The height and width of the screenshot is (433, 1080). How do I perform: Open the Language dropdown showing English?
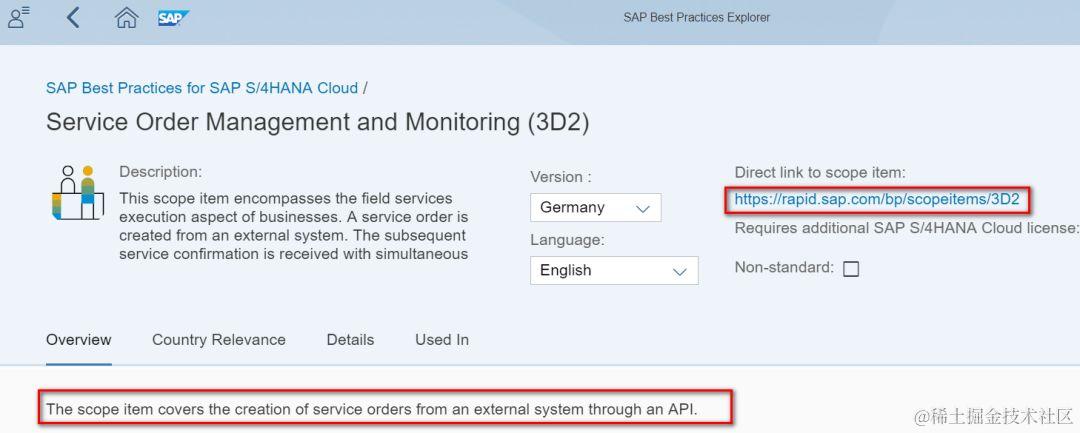(x=614, y=271)
